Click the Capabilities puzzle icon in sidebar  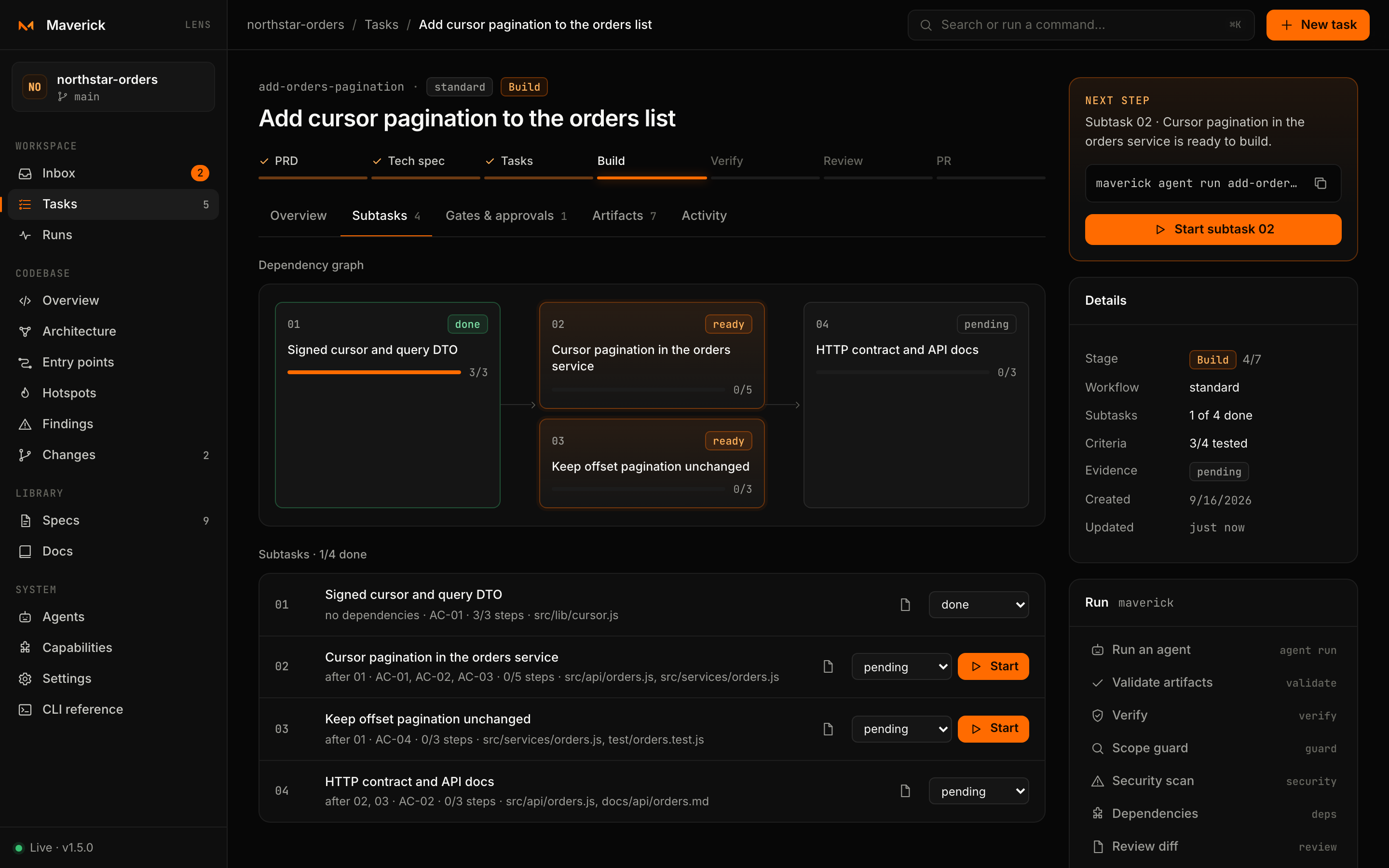[25, 648]
